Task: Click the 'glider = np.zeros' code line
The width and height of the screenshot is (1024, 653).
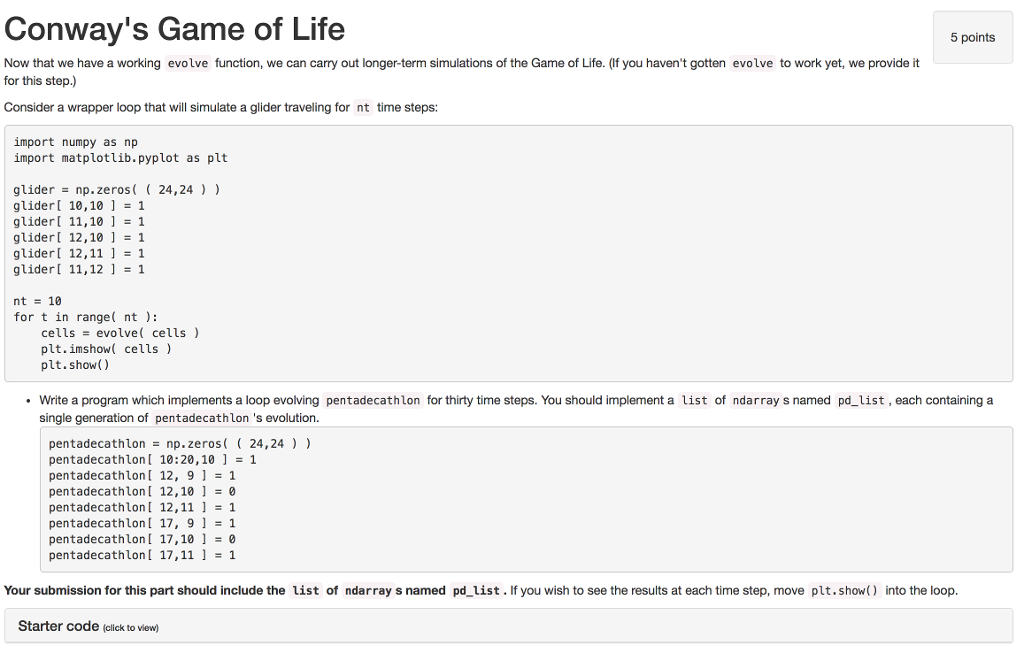Action: click(x=117, y=190)
